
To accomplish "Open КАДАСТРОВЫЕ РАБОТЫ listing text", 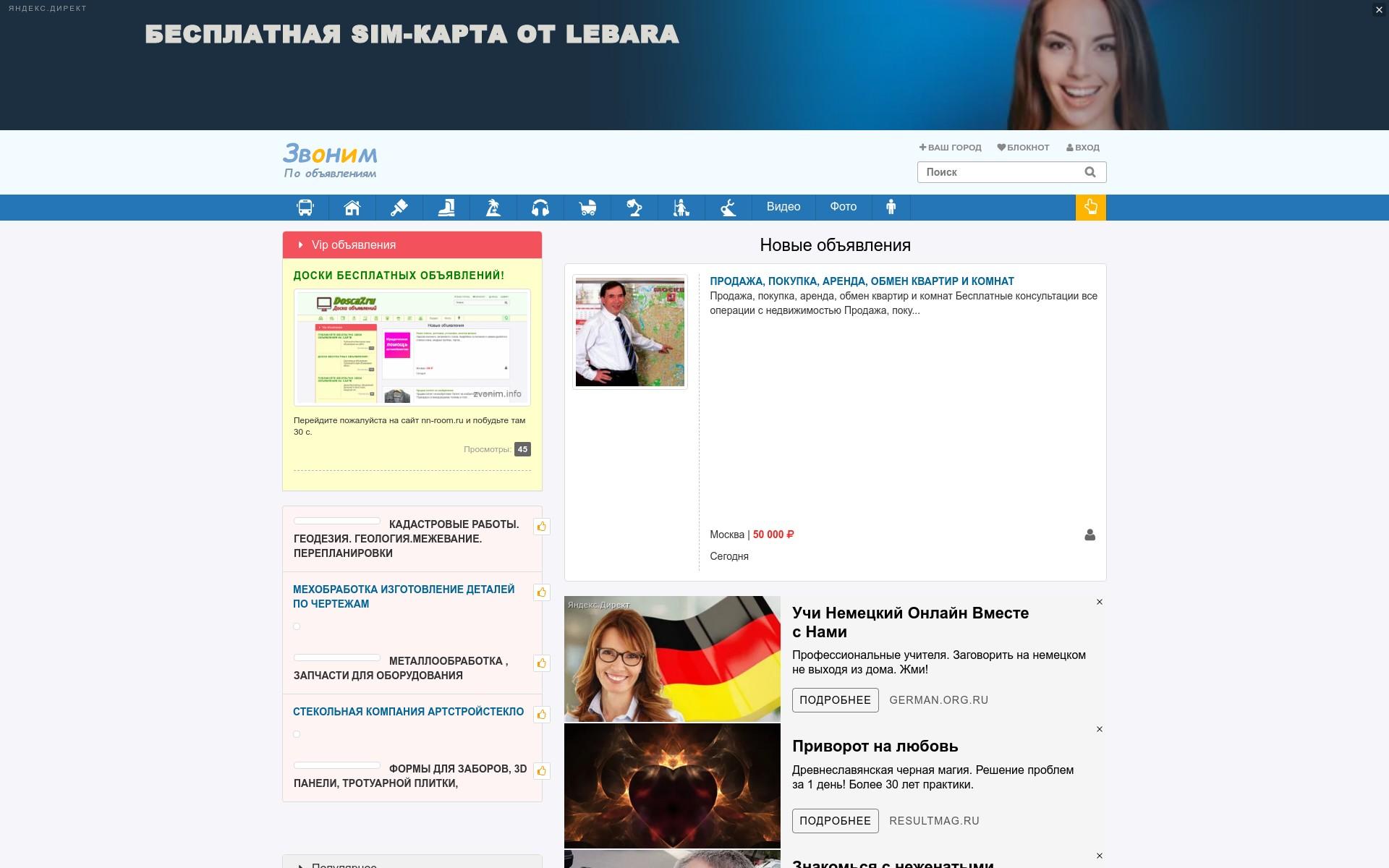I will pyautogui.click(x=407, y=539).
